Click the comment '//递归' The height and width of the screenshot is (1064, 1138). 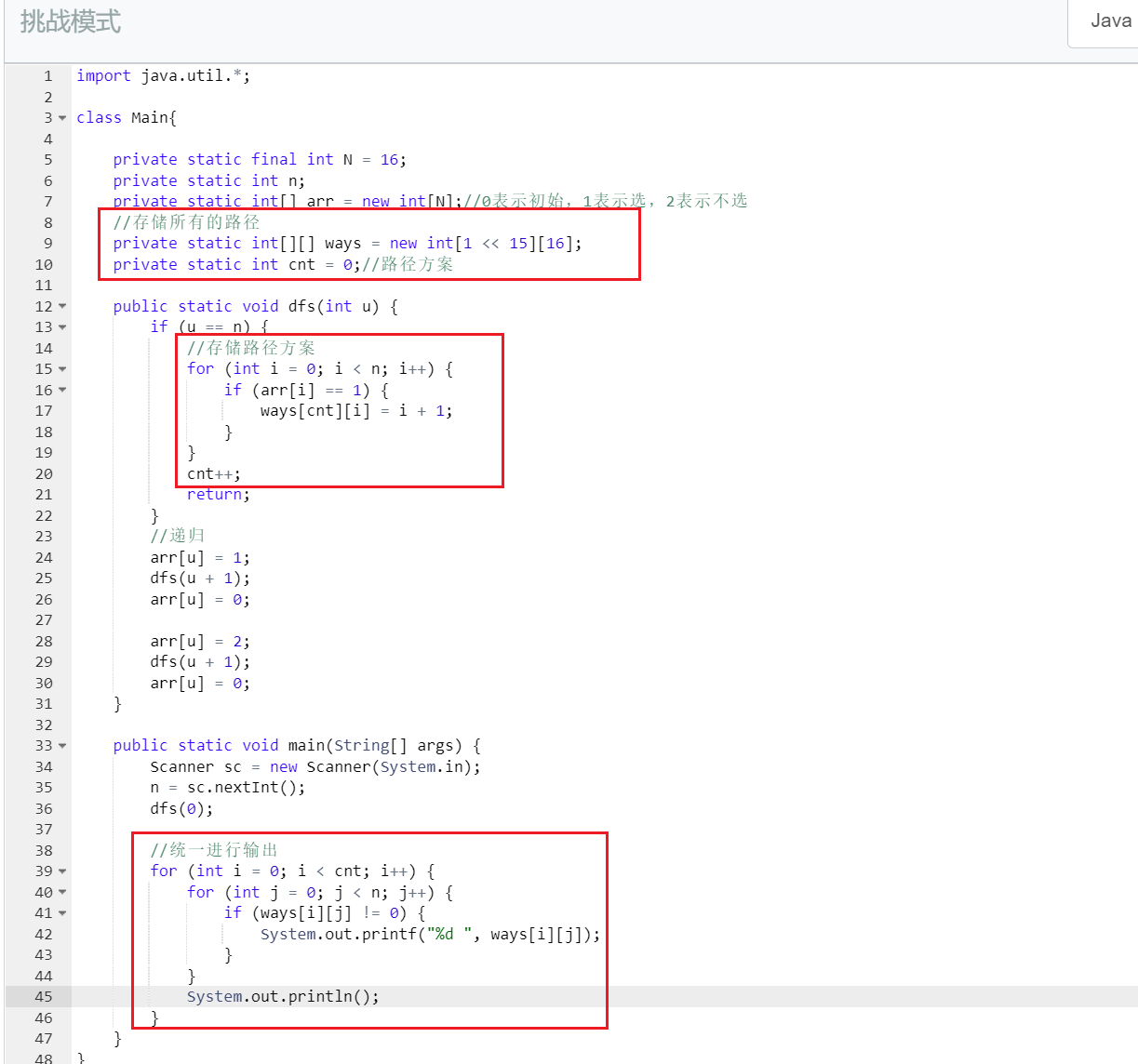pyautogui.click(x=178, y=537)
